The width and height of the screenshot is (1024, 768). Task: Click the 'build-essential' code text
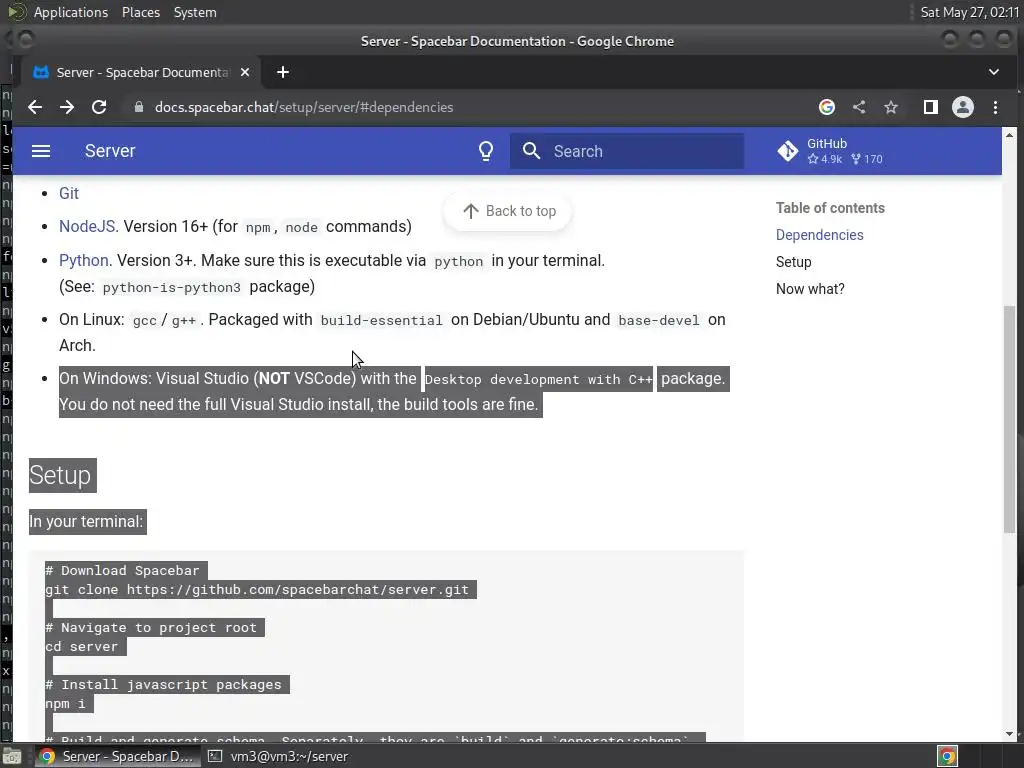(x=381, y=321)
